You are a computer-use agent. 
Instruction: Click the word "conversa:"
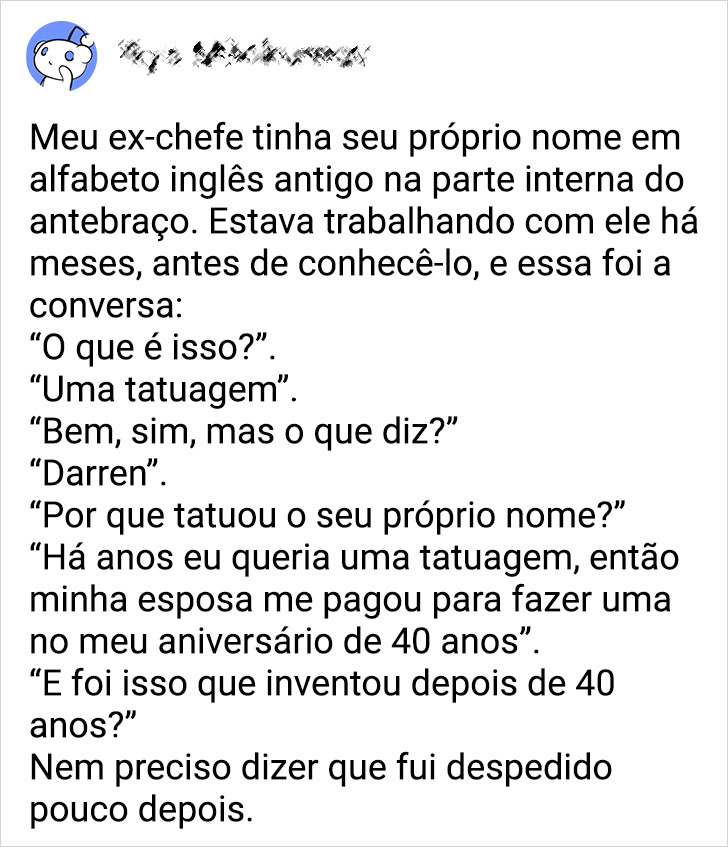[106, 307]
